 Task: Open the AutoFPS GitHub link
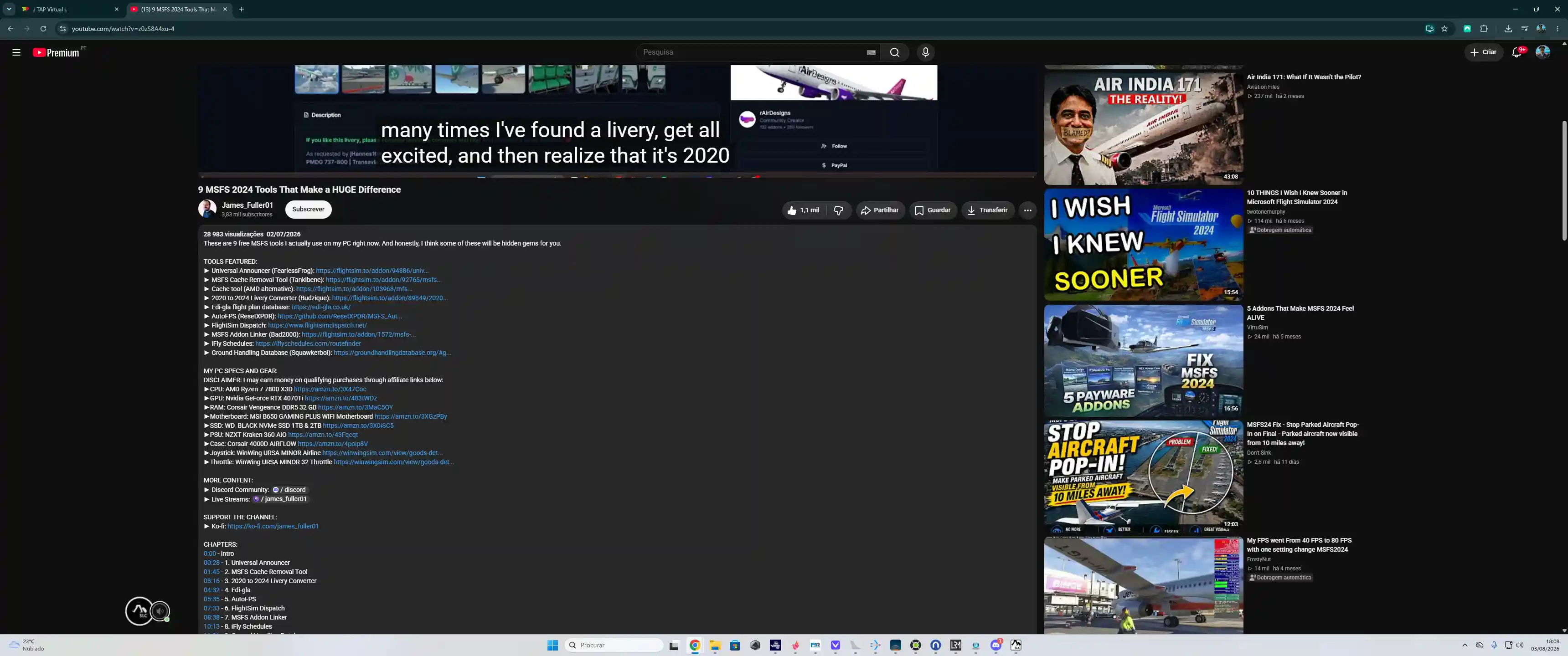coord(340,317)
